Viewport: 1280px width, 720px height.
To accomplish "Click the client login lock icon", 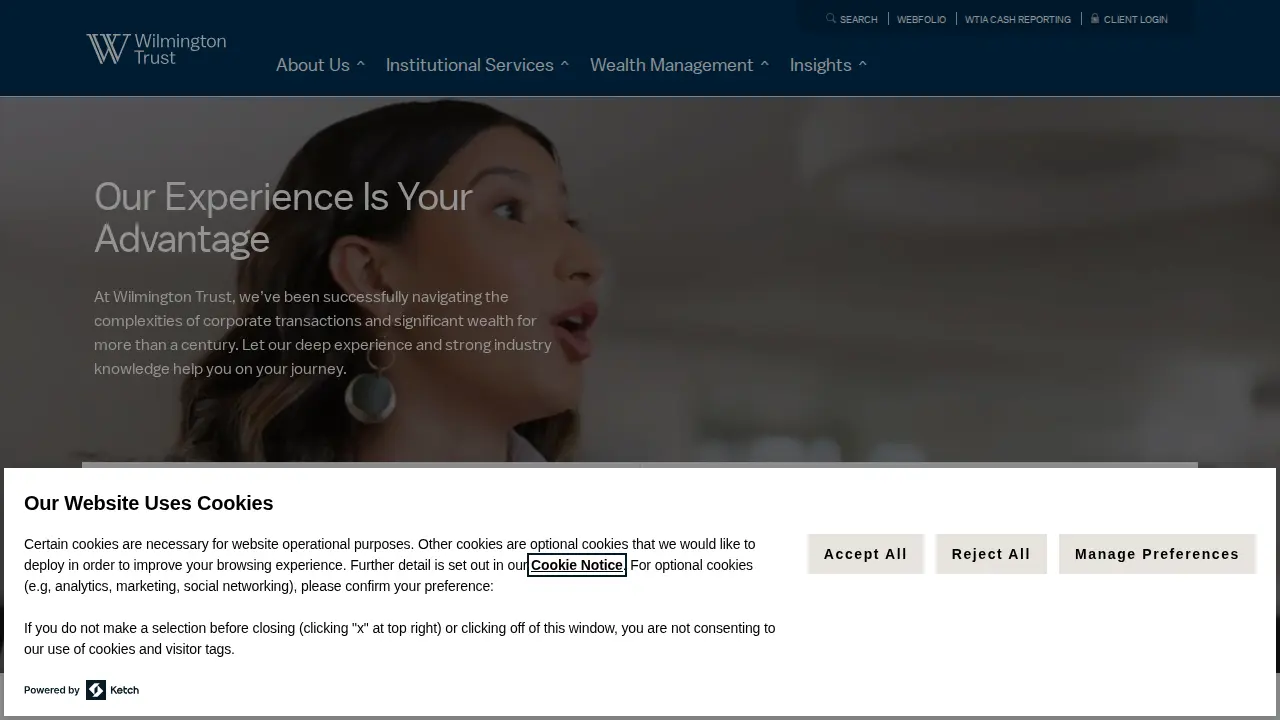I will 1095,18.
